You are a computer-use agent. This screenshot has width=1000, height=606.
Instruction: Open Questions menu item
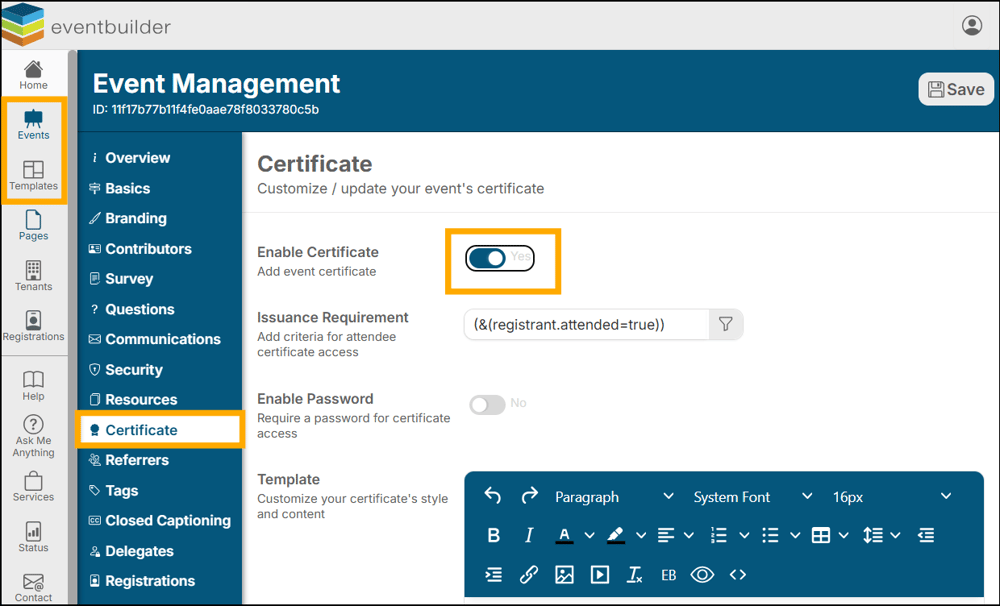coord(159,309)
